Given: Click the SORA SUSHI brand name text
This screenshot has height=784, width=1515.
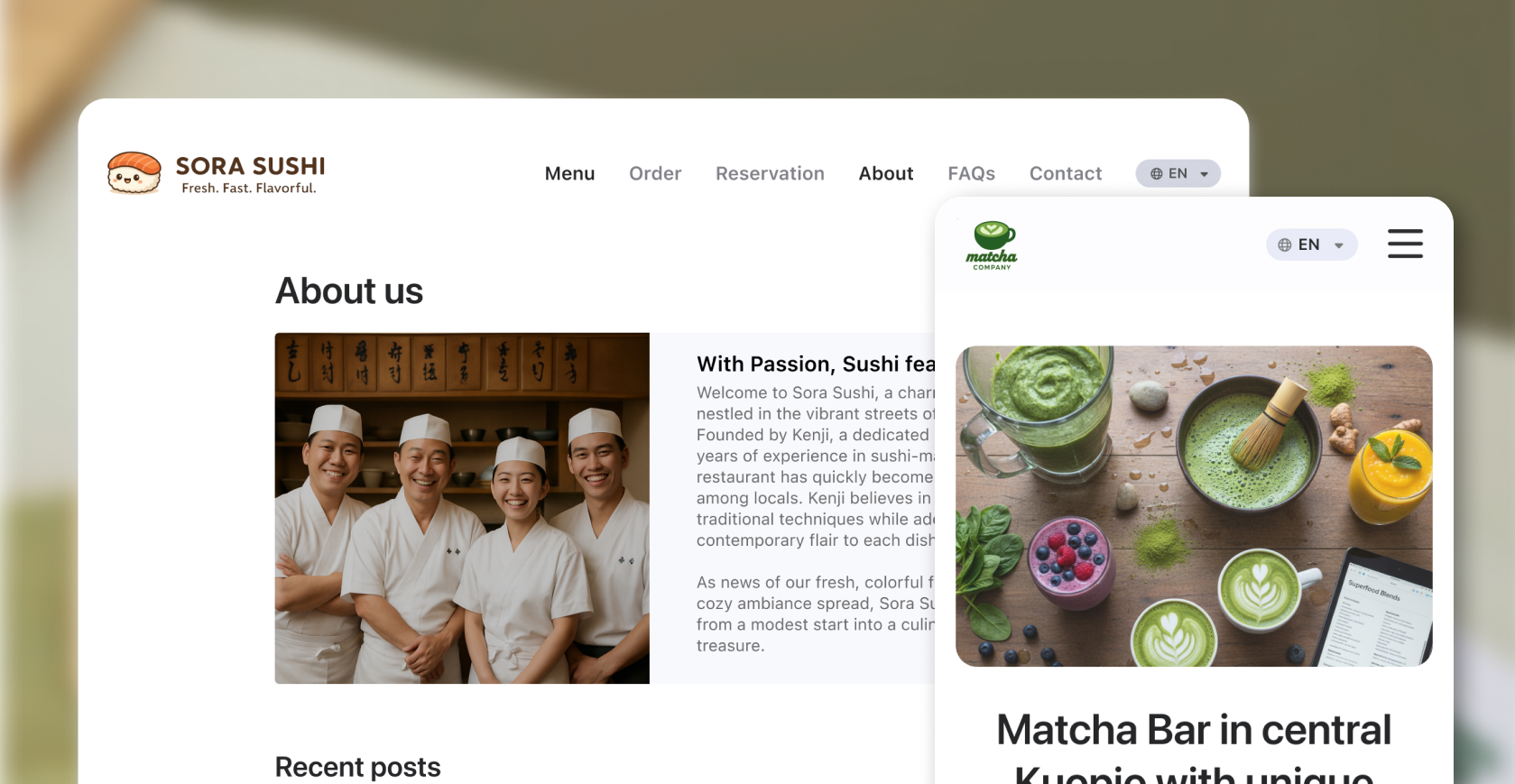Looking at the screenshot, I should click(250, 166).
